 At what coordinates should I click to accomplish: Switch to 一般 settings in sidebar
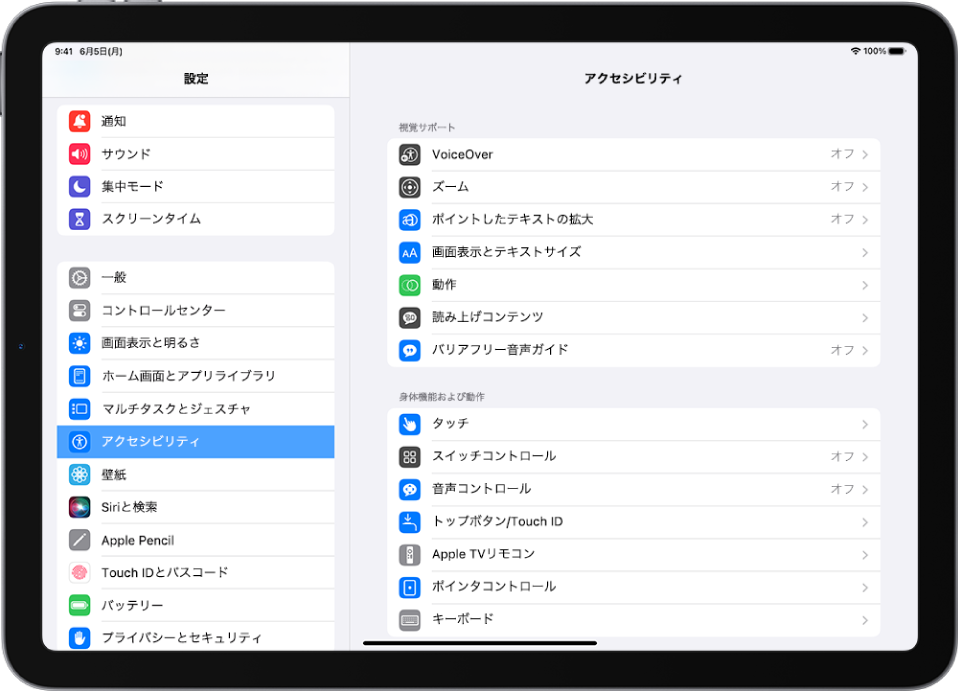[196, 277]
